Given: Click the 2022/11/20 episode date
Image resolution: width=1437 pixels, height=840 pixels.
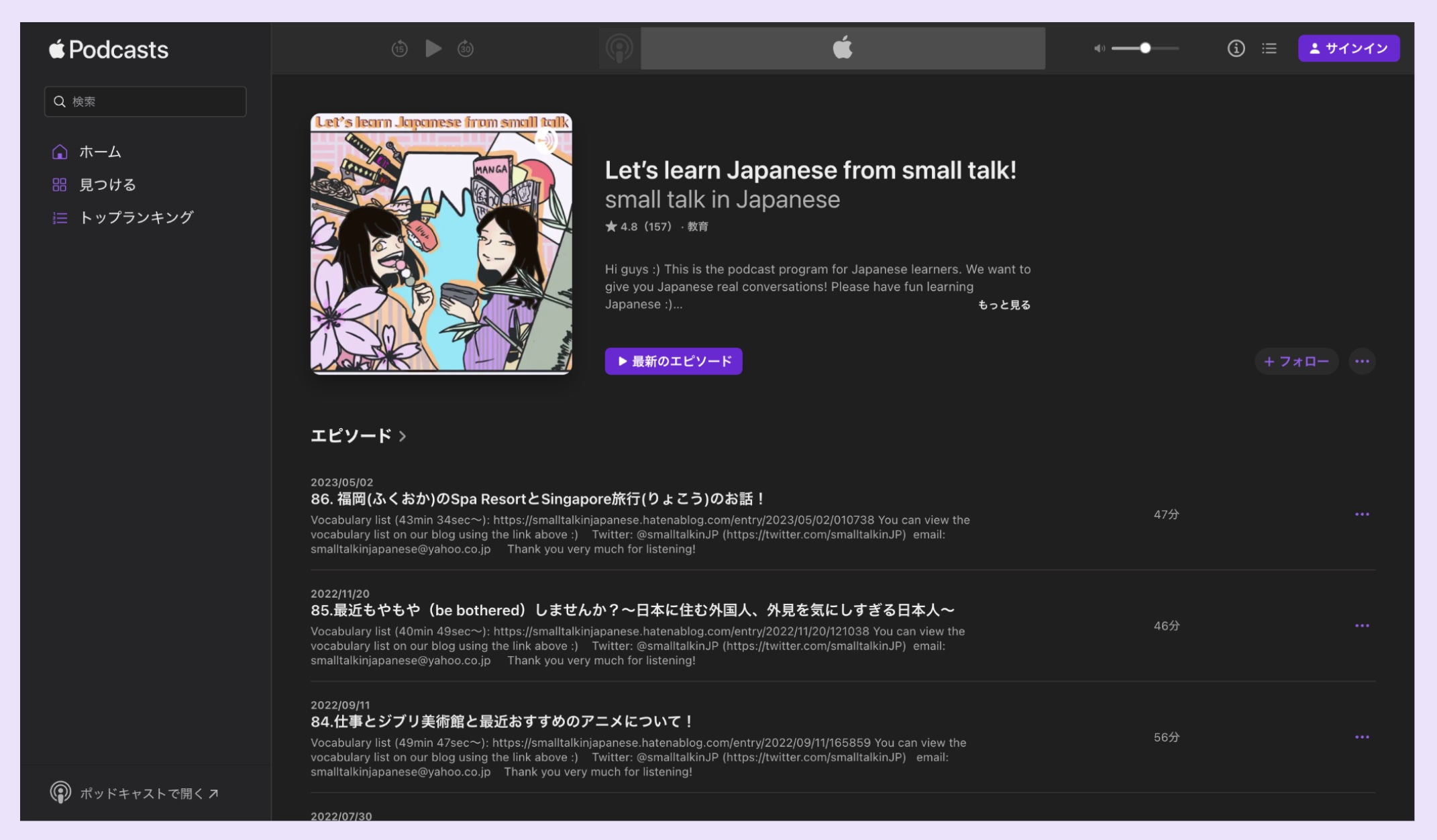Looking at the screenshot, I should coord(340,594).
